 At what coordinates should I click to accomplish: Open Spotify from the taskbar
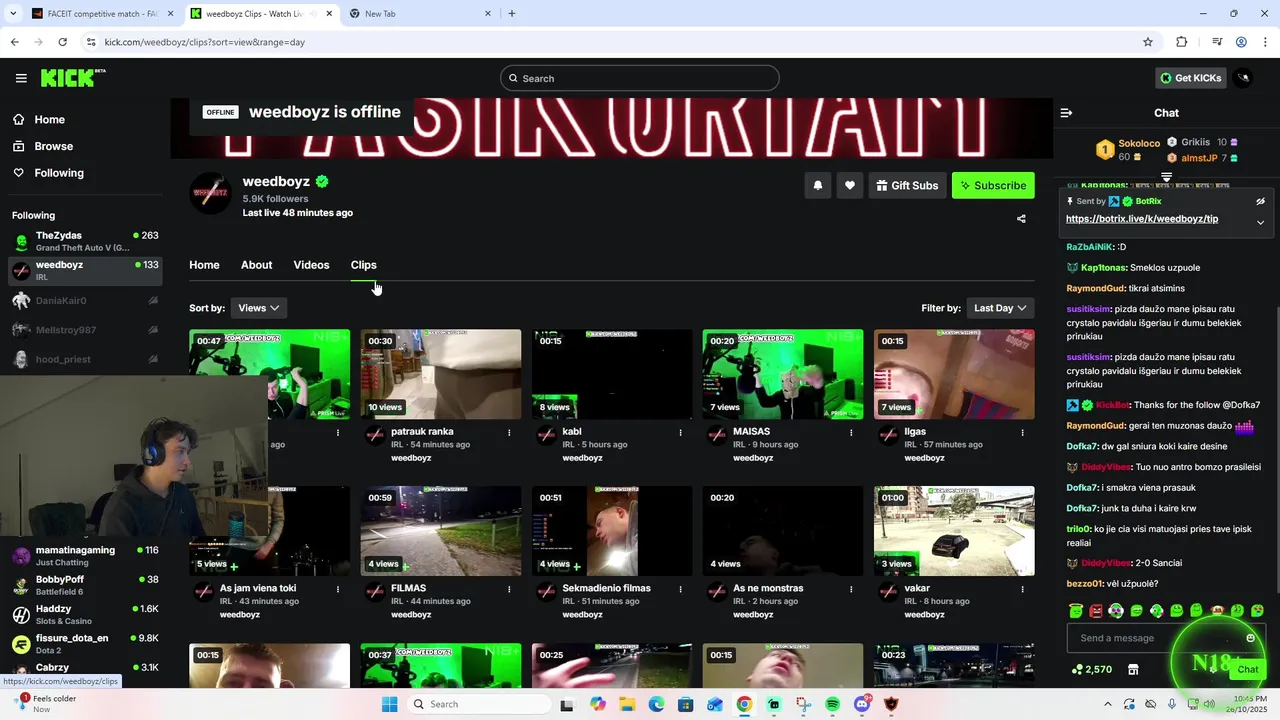(833, 704)
